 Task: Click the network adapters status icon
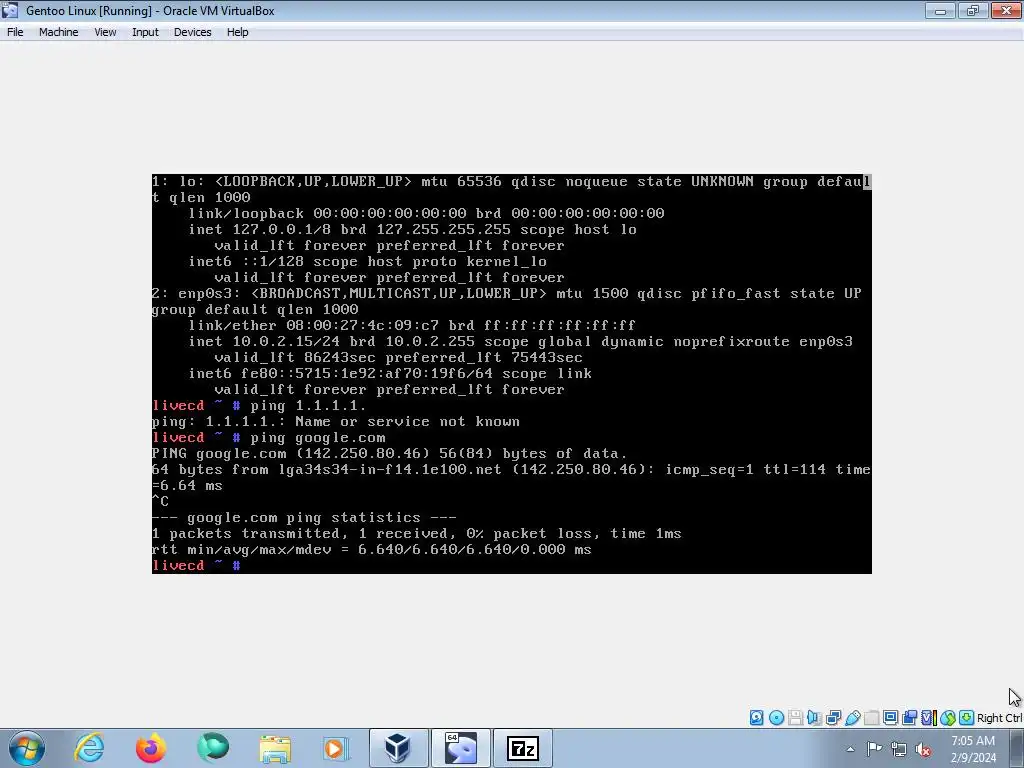pos(833,718)
